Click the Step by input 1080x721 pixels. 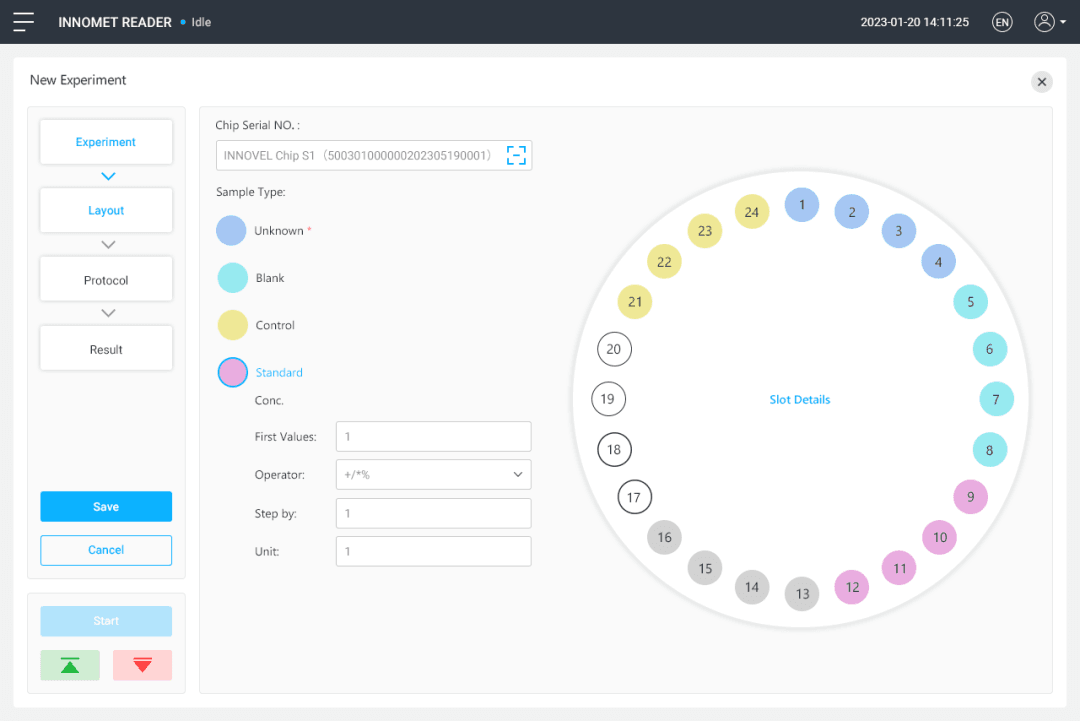pyautogui.click(x=433, y=513)
